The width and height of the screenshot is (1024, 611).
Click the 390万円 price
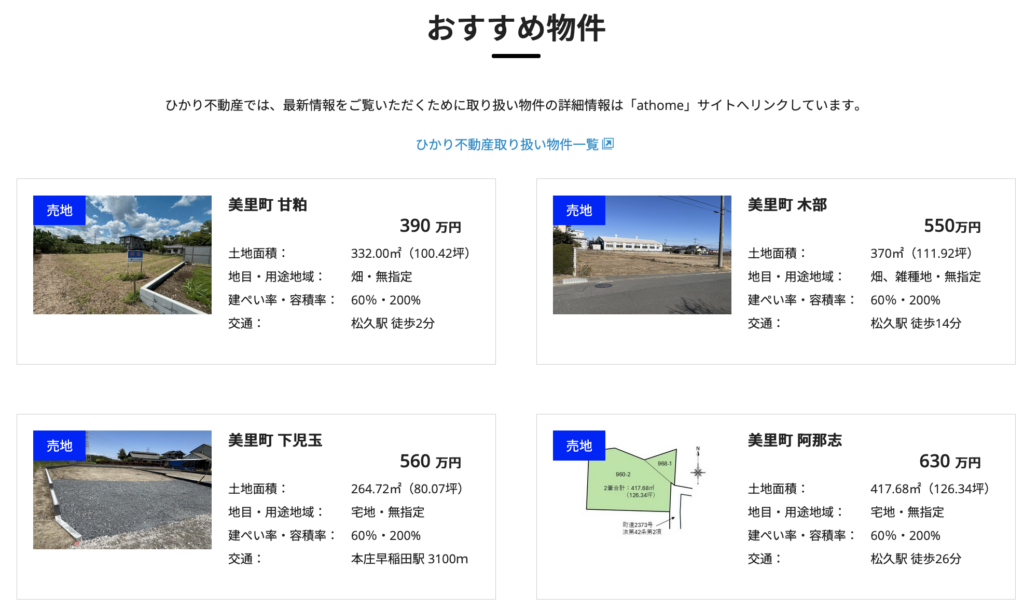coord(430,227)
